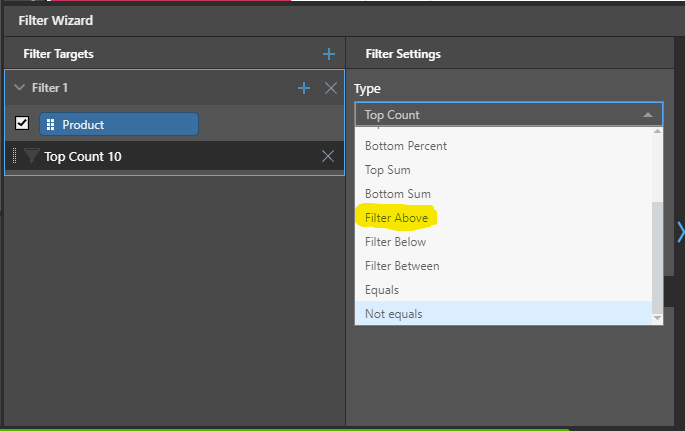Close the Type dropdown with its arrow

648,115
